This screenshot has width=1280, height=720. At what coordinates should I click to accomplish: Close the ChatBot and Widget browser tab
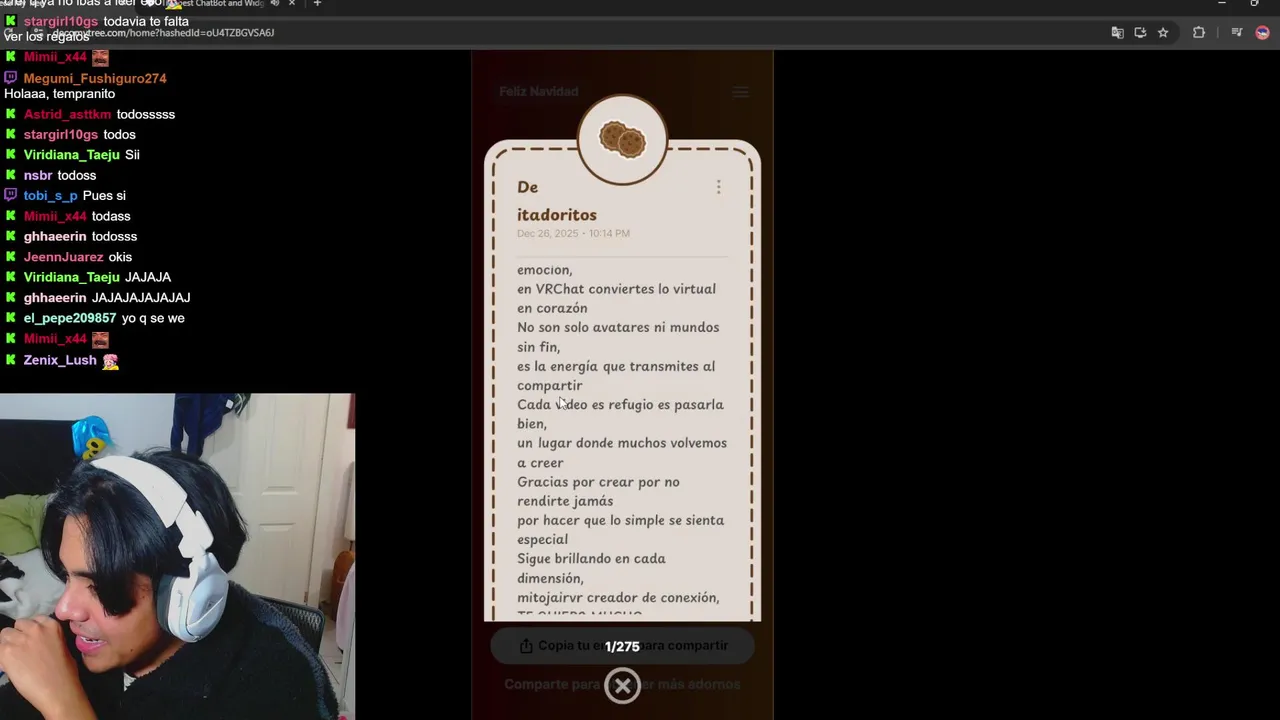click(292, 4)
